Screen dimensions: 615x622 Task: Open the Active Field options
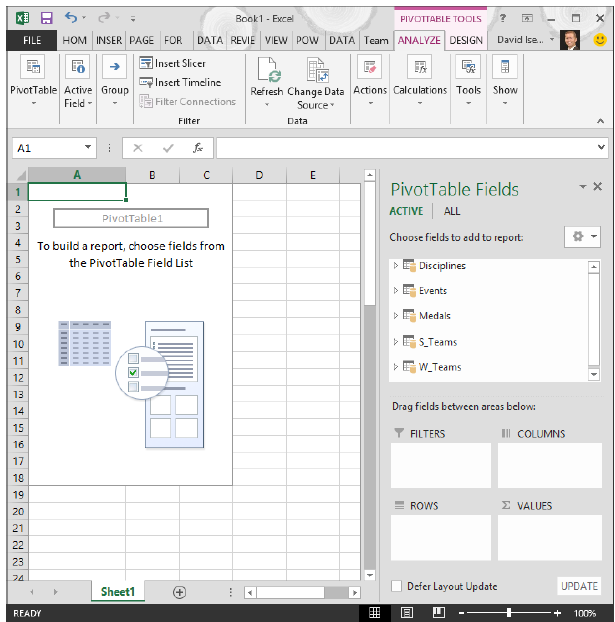[78, 83]
